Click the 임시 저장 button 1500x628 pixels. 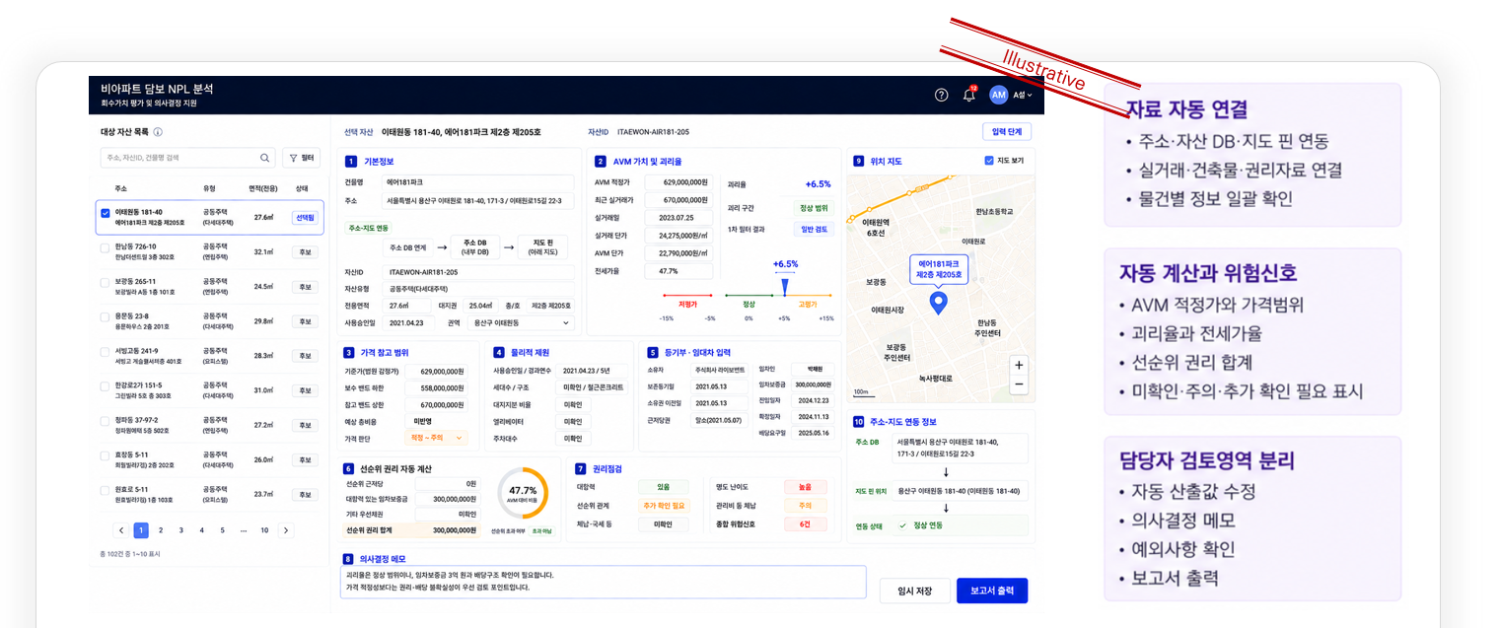click(x=915, y=591)
